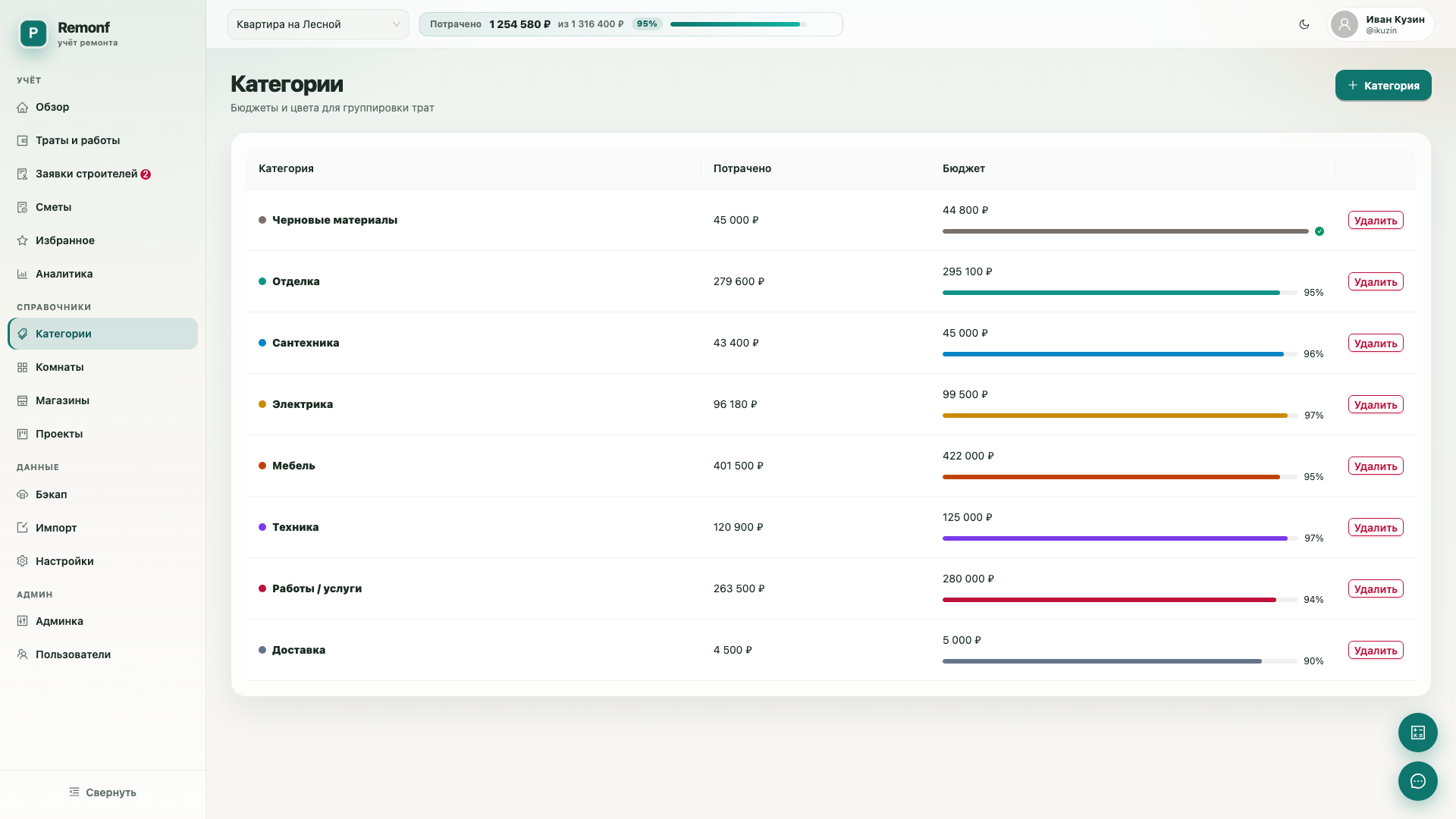This screenshot has width=1456, height=819.
Task: Click the Обзор home icon
Action: pyautogui.click(x=23, y=107)
